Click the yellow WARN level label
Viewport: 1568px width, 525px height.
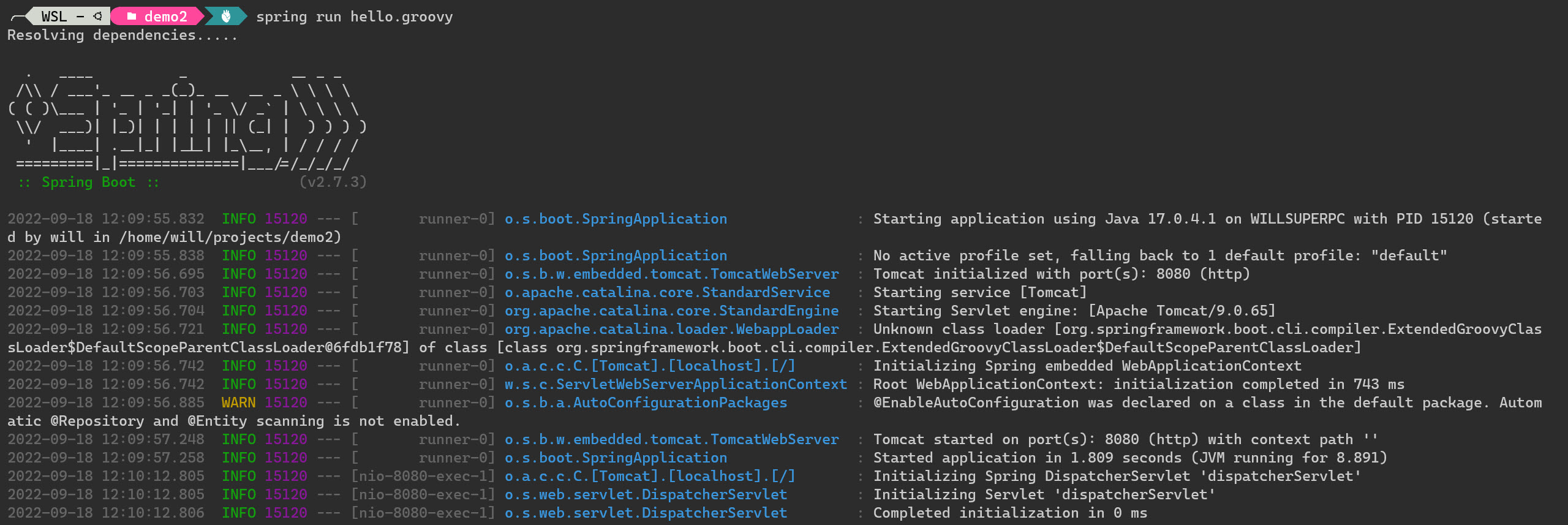(239, 402)
